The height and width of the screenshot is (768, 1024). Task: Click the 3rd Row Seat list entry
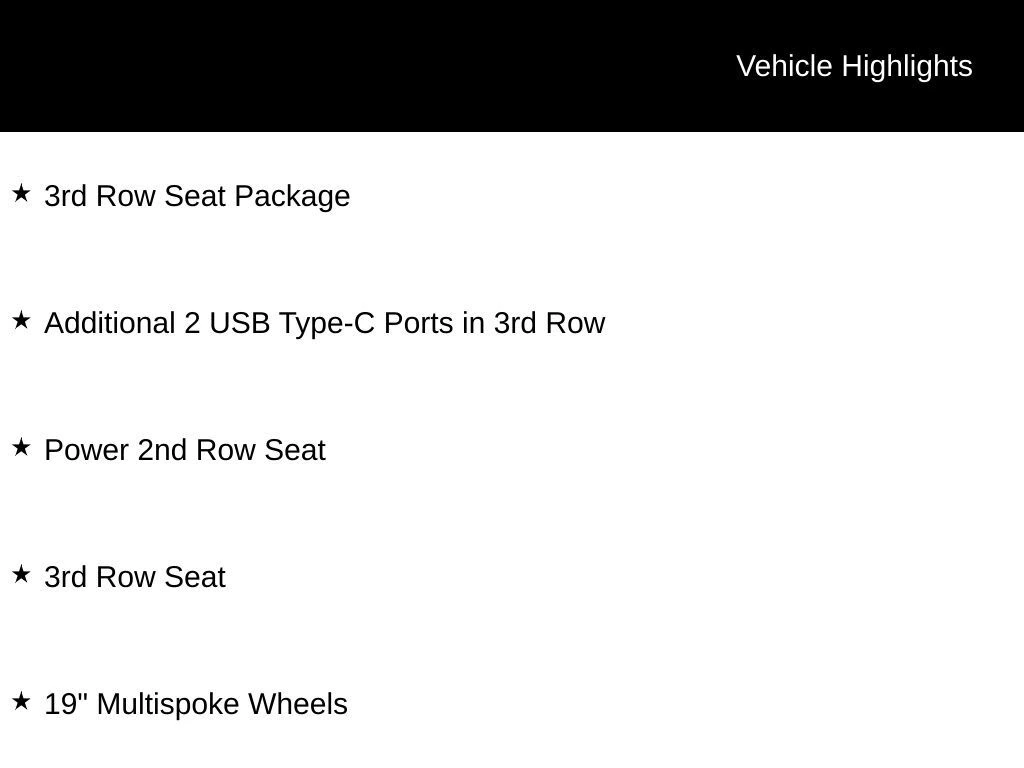pos(135,577)
